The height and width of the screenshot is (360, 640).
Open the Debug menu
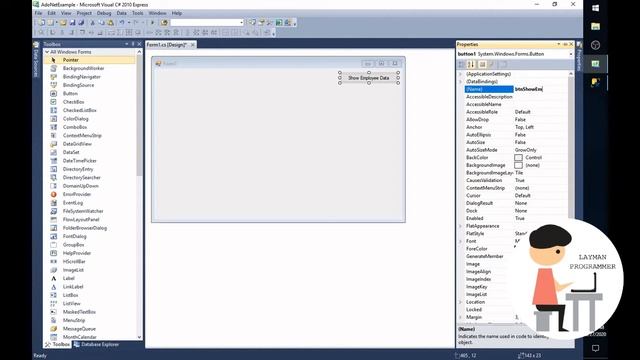(104, 13)
